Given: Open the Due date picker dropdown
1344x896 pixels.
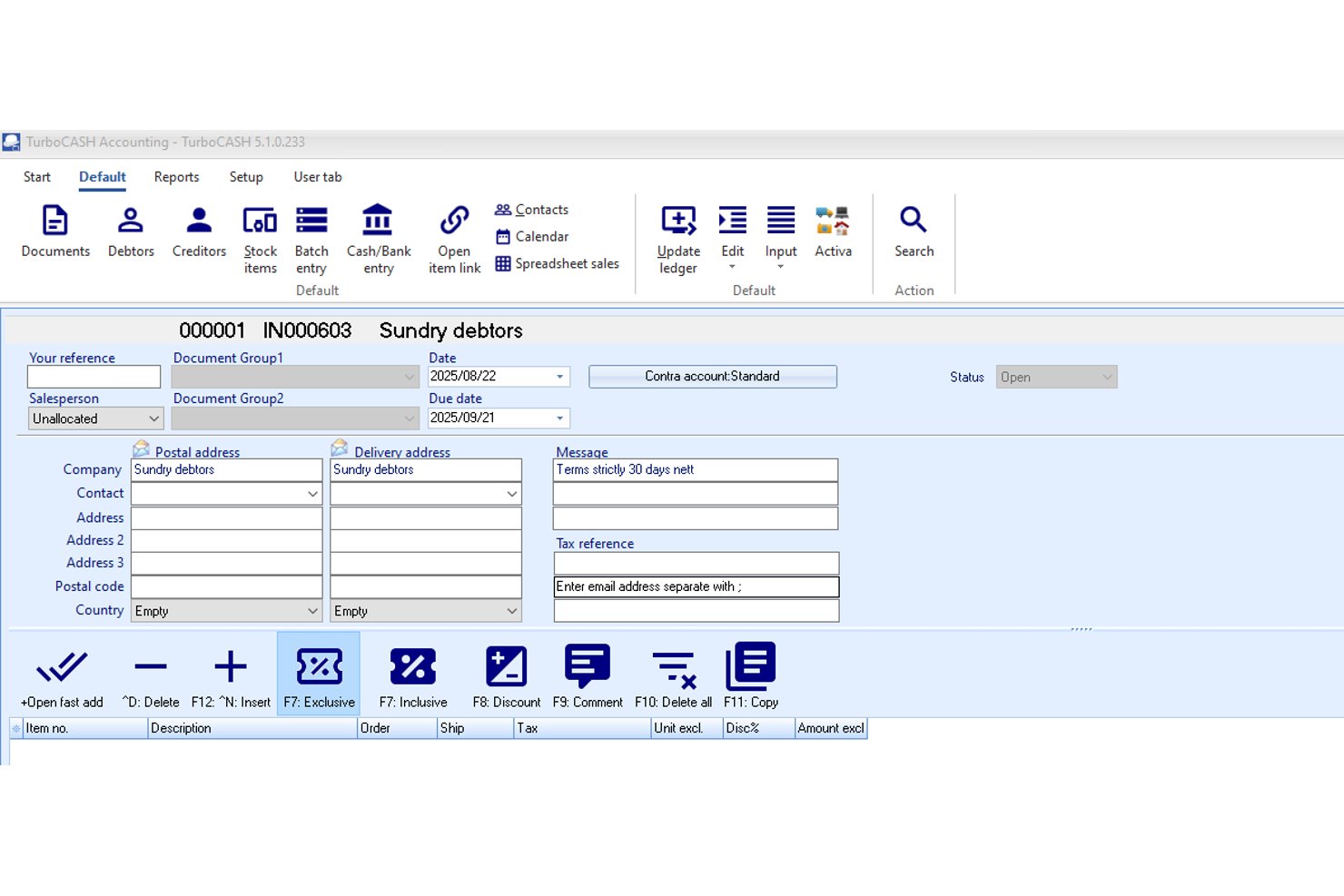Looking at the screenshot, I should pos(559,418).
